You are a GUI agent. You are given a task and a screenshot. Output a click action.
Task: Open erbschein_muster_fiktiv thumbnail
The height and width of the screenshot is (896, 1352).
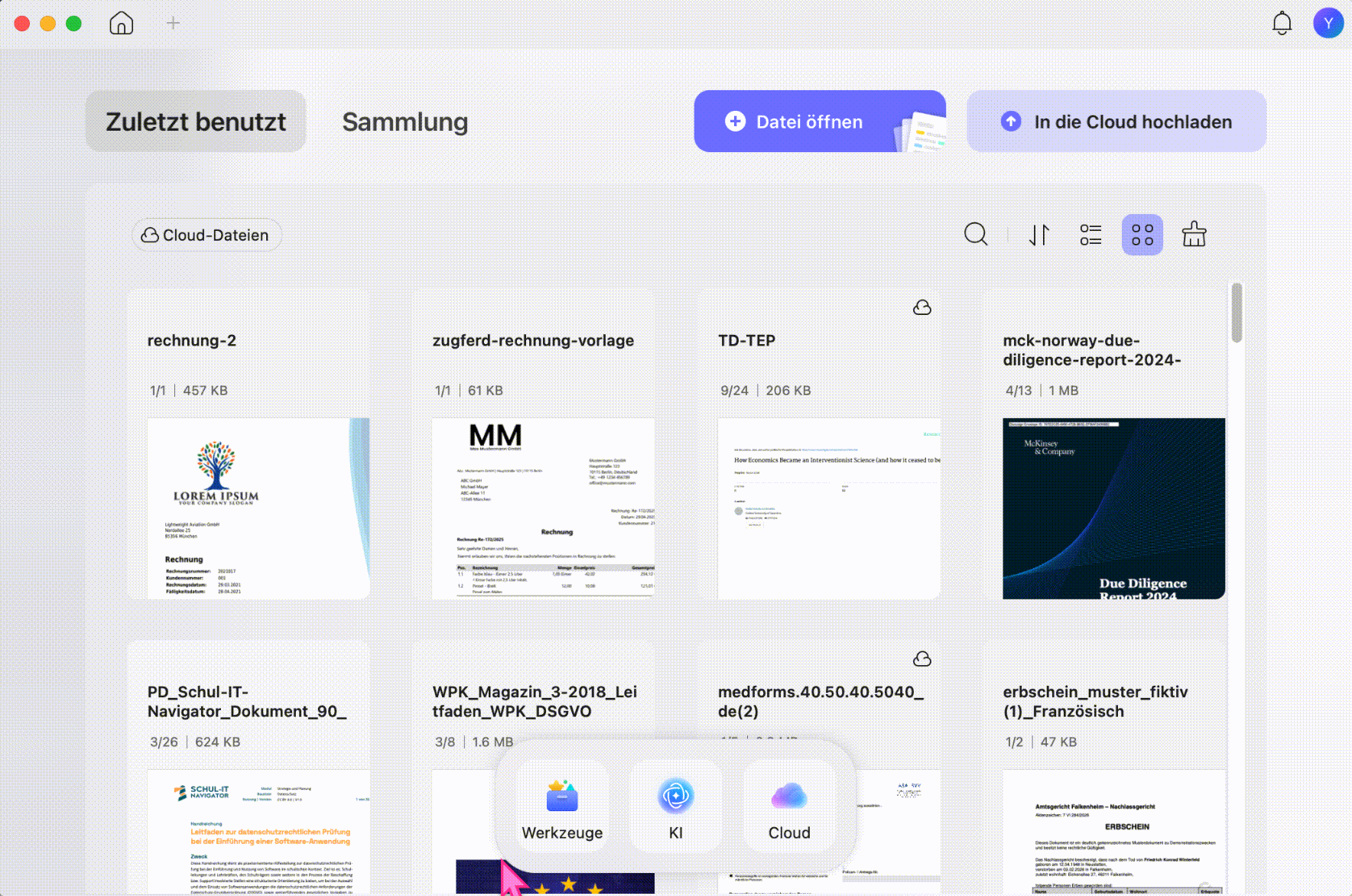tap(1114, 832)
